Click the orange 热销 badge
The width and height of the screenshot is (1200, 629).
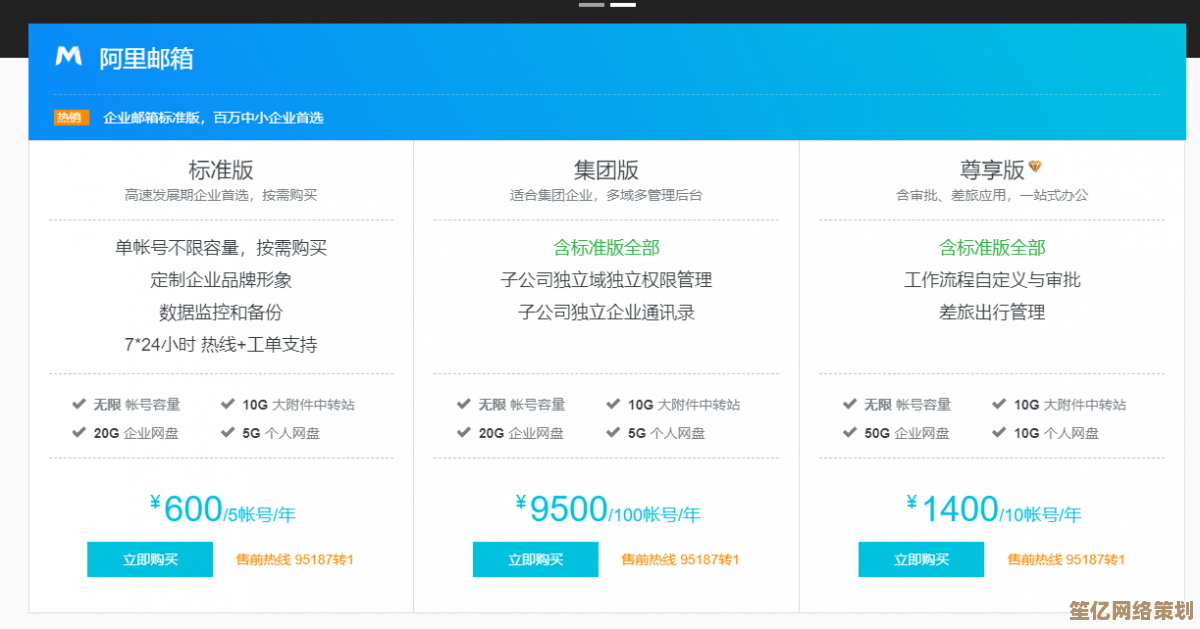click(70, 117)
